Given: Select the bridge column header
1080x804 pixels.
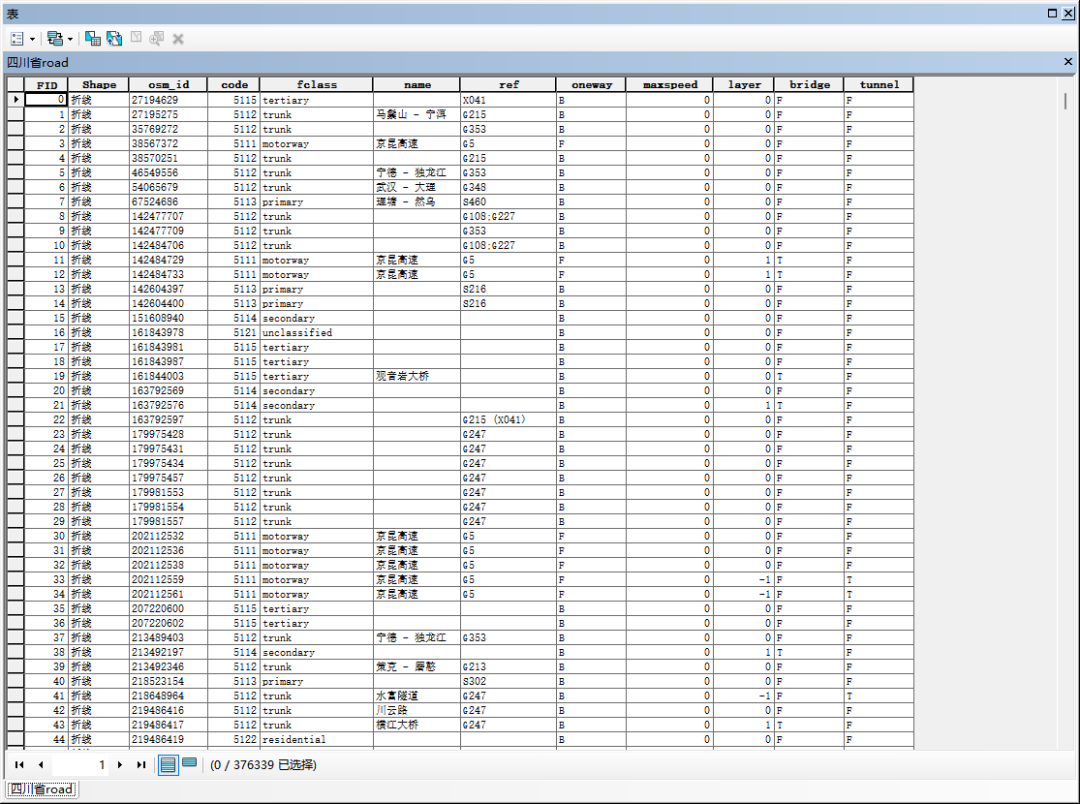Looking at the screenshot, I should click(x=809, y=85).
